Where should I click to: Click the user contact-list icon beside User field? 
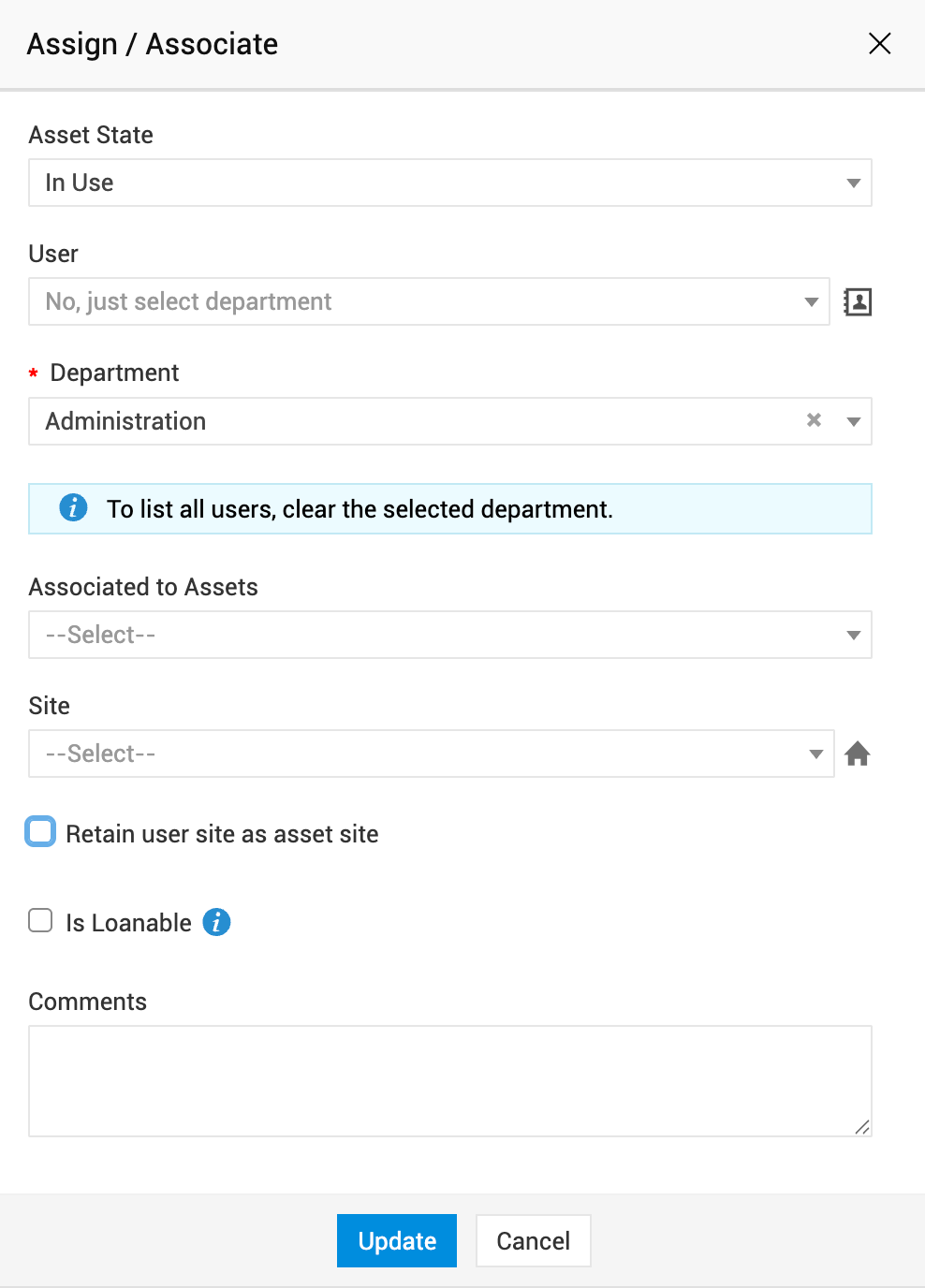pyautogui.click(x=858, y=301)
